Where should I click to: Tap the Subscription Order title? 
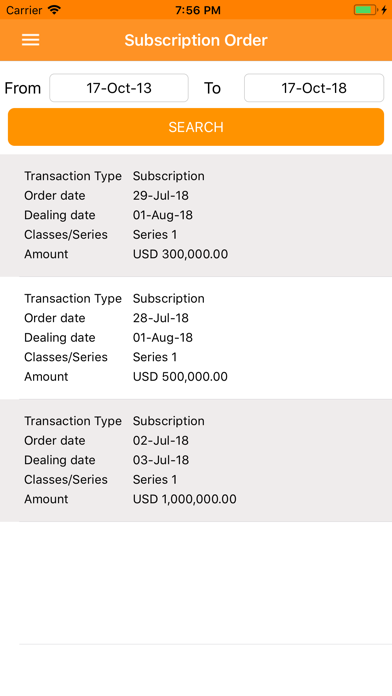tap(196, 40)
